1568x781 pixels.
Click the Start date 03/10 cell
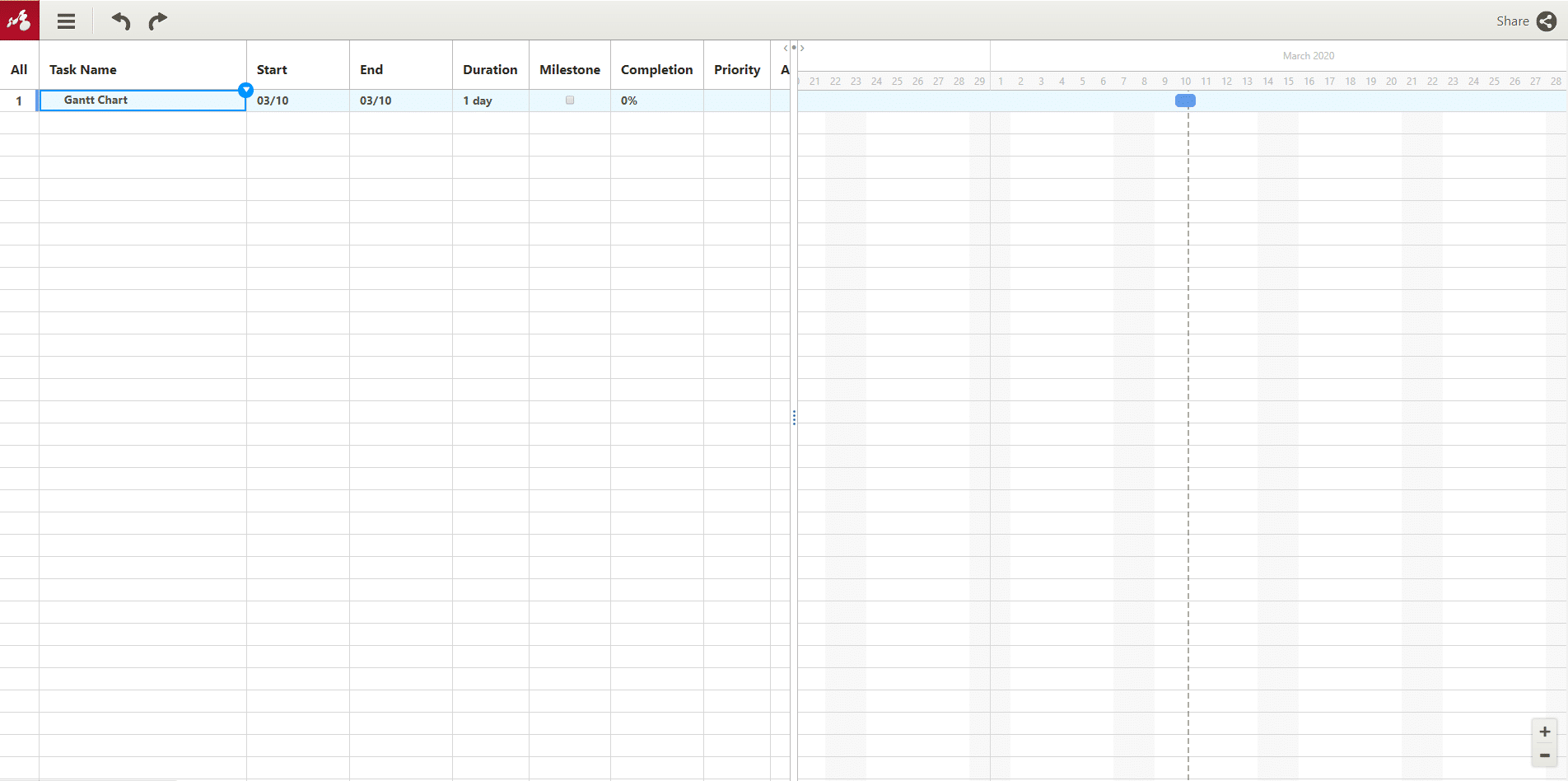298,101
